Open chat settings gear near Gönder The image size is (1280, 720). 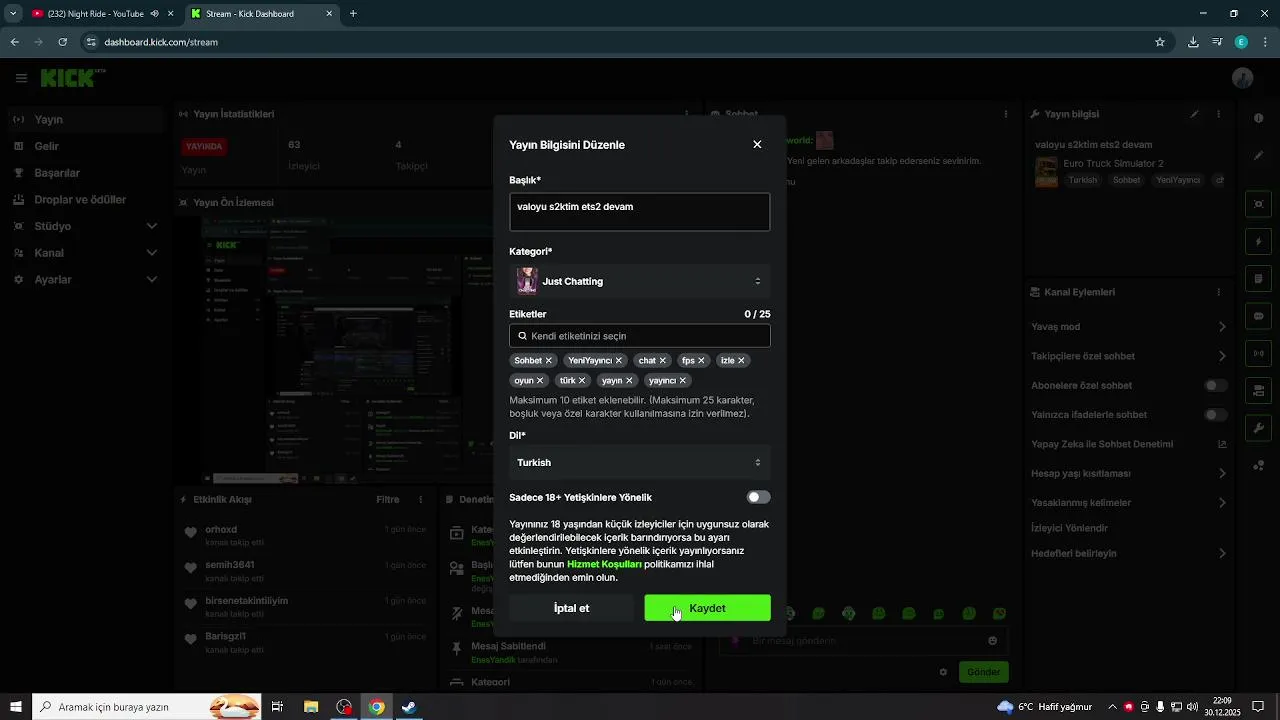coord(943,672)
